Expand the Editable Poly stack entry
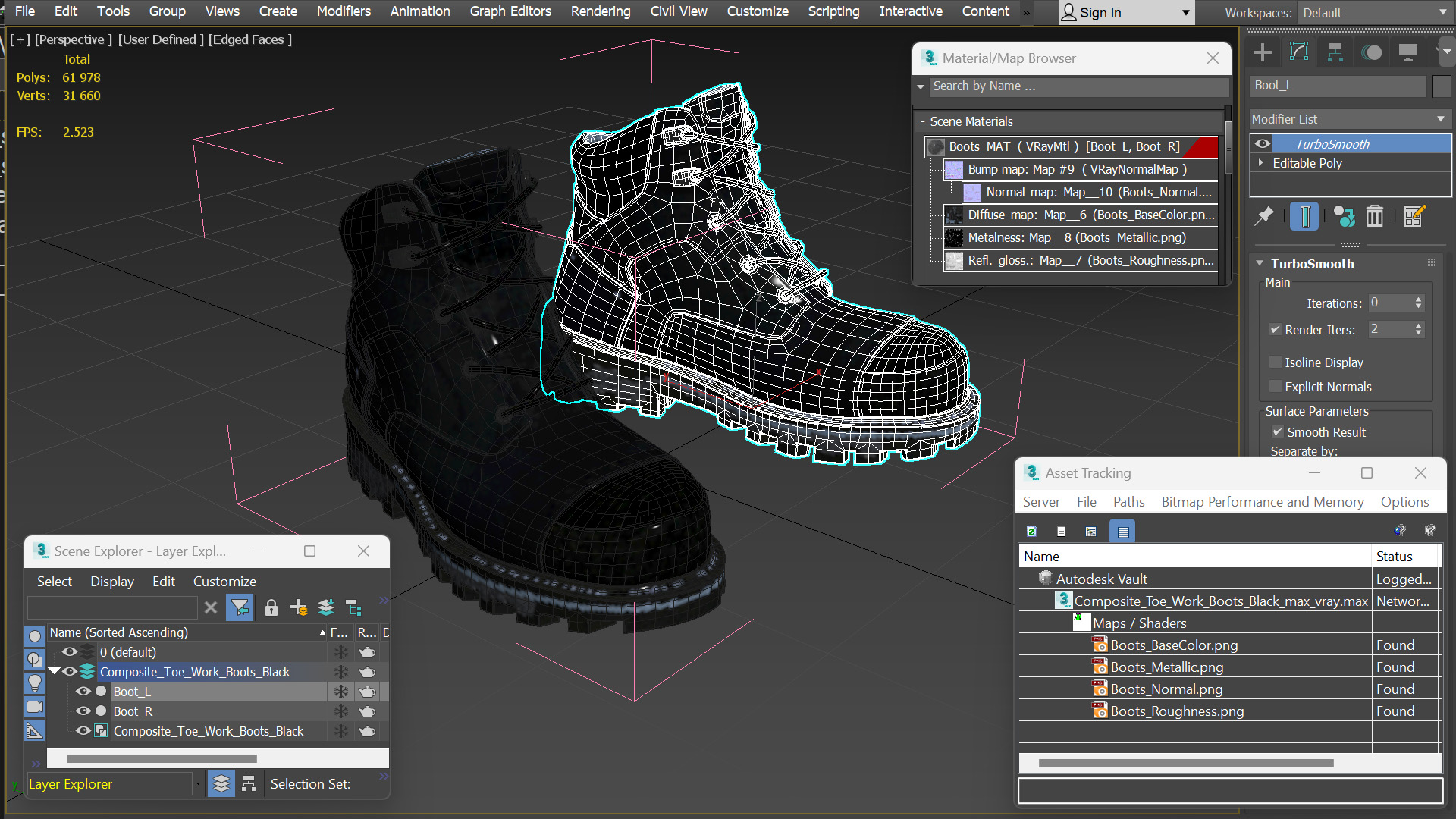 tap(1261, 163)
